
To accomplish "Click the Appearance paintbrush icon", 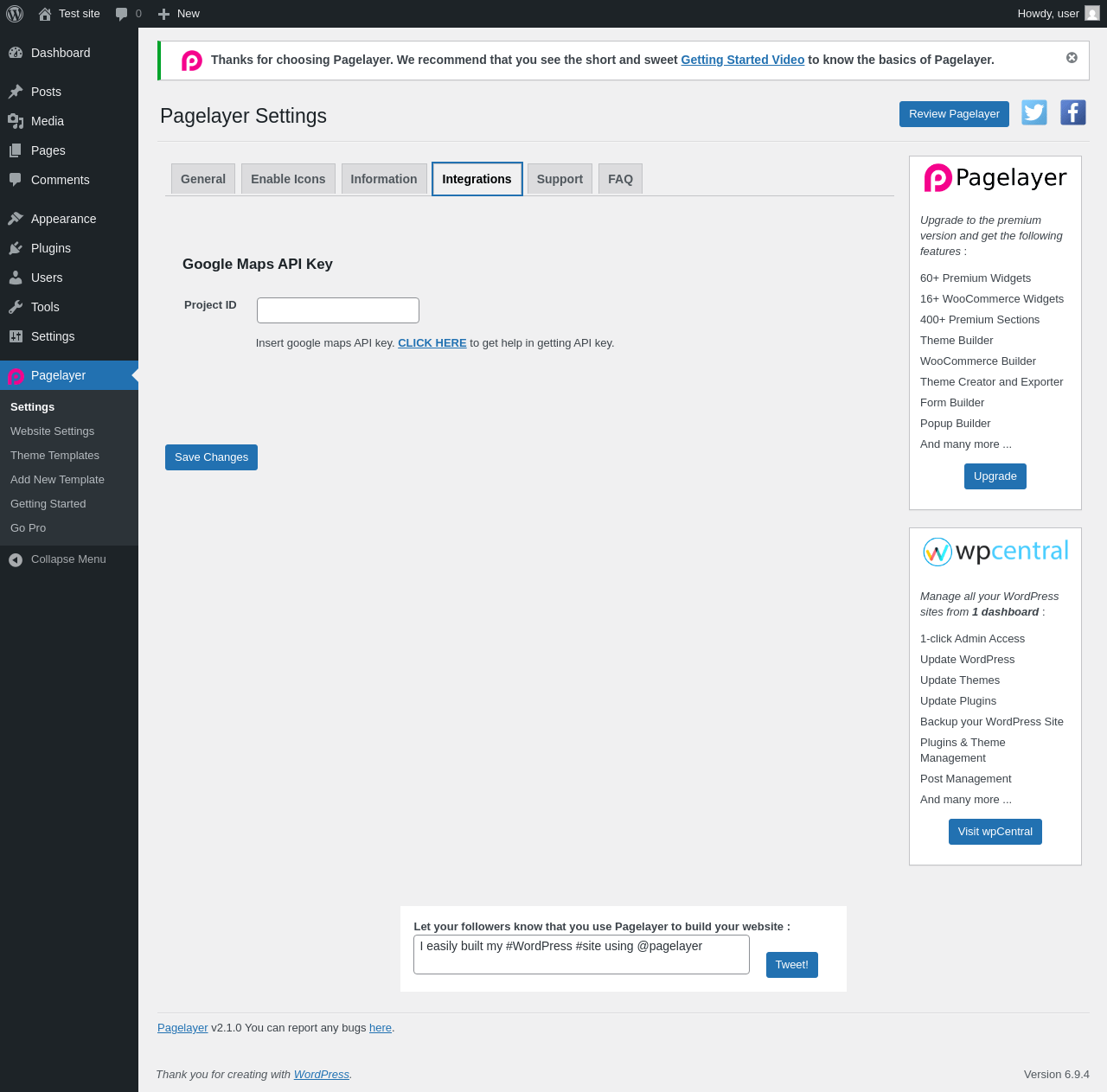I will 16,219.
